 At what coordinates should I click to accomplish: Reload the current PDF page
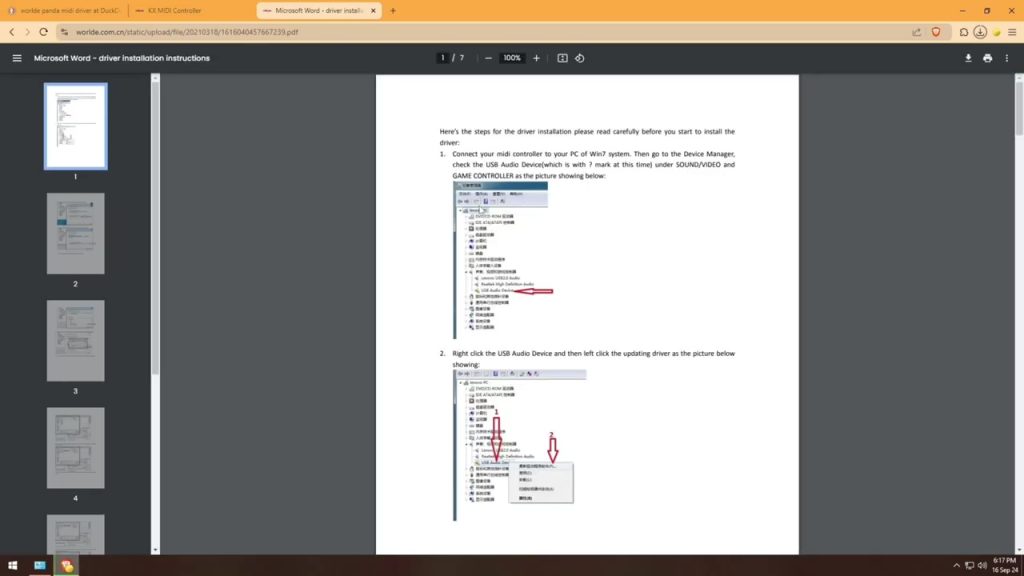tap(43, 31)
